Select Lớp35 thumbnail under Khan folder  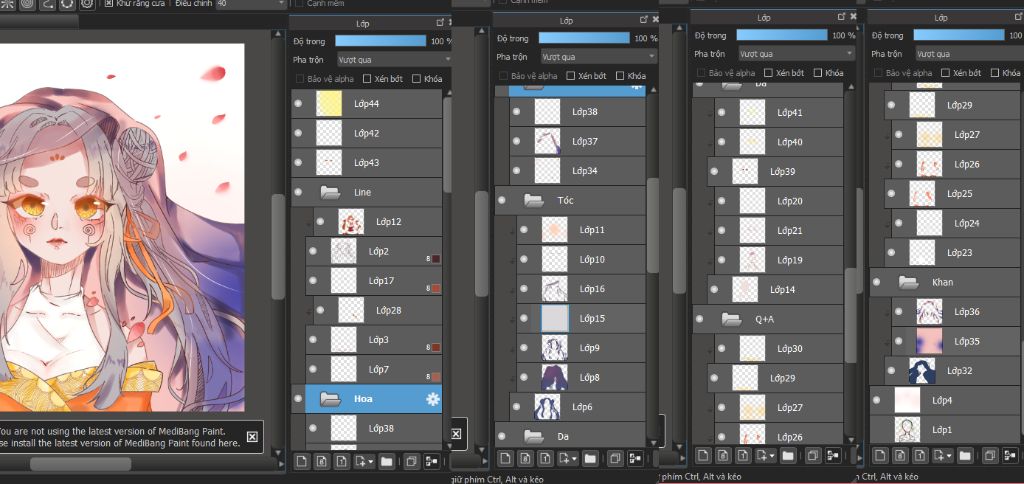coord(929,341)
